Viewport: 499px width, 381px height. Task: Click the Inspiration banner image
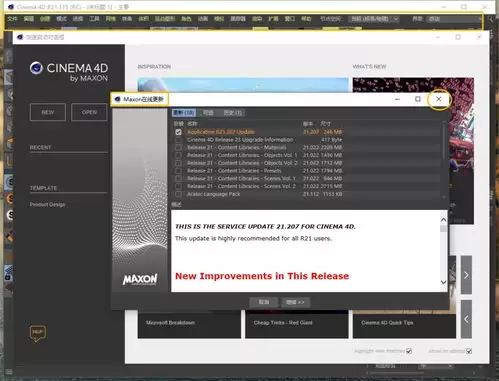click(243, 85)
